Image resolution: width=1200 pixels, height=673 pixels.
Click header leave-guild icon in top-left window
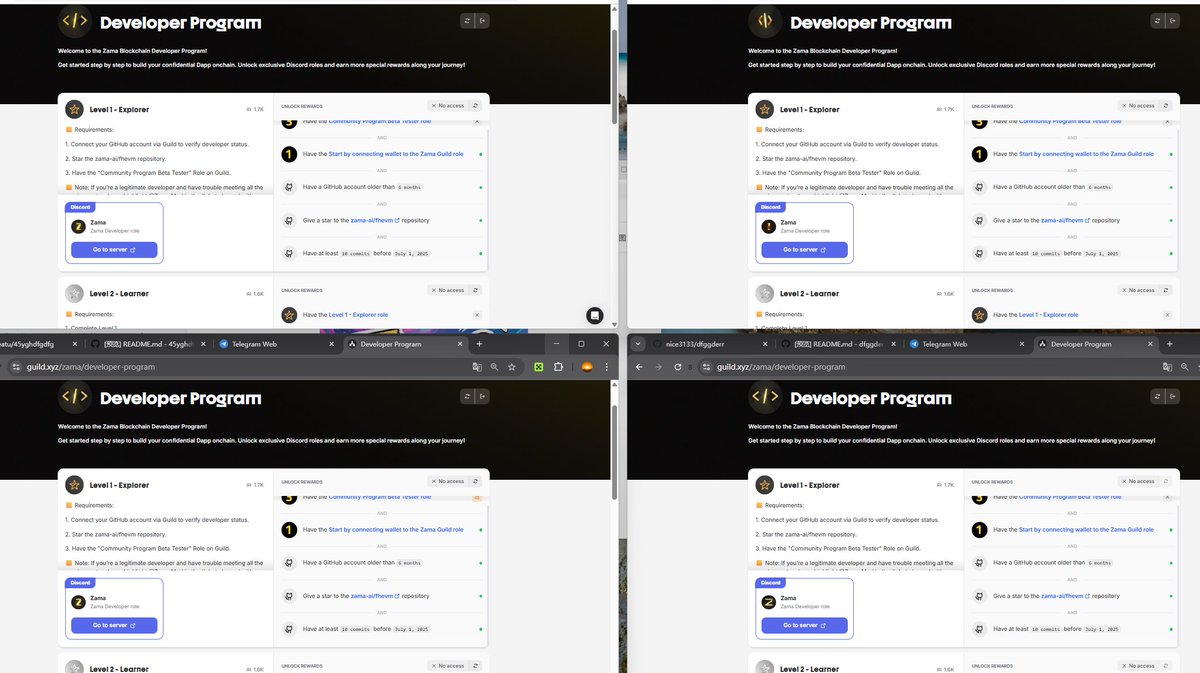click(482, 20)
